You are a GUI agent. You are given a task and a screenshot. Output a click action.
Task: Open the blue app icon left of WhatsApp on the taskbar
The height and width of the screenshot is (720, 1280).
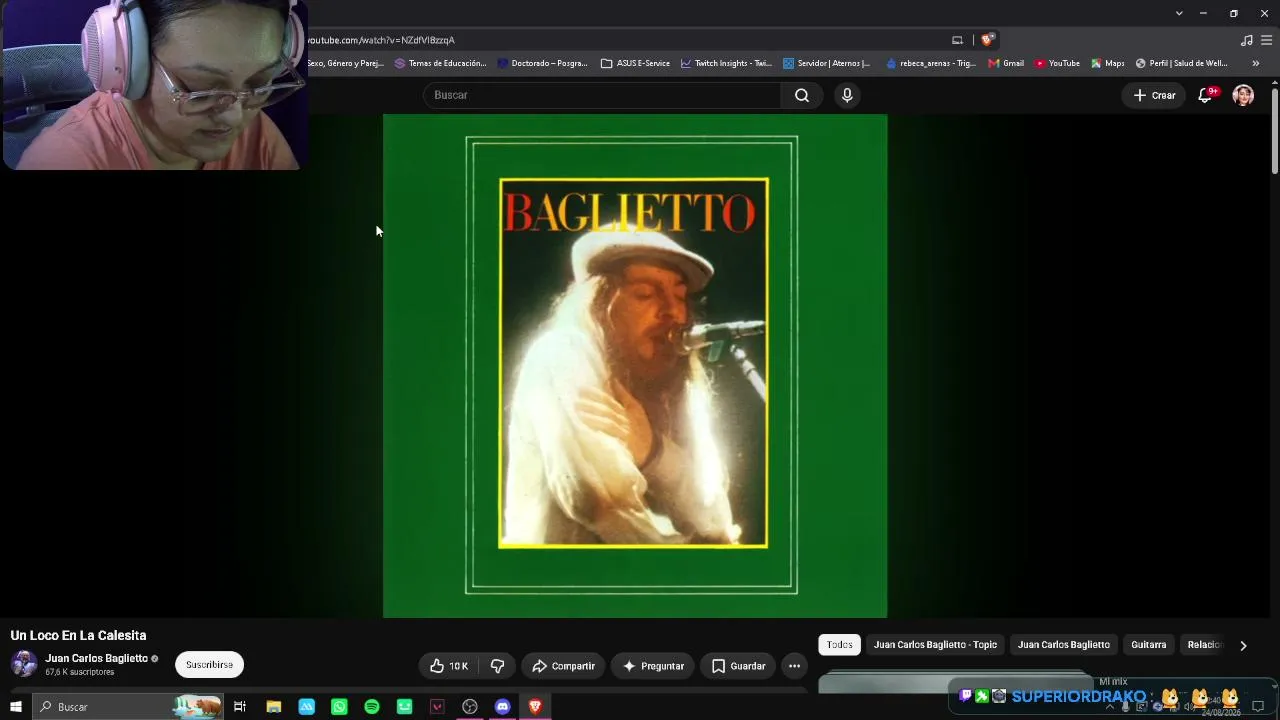tap(306, 707)
